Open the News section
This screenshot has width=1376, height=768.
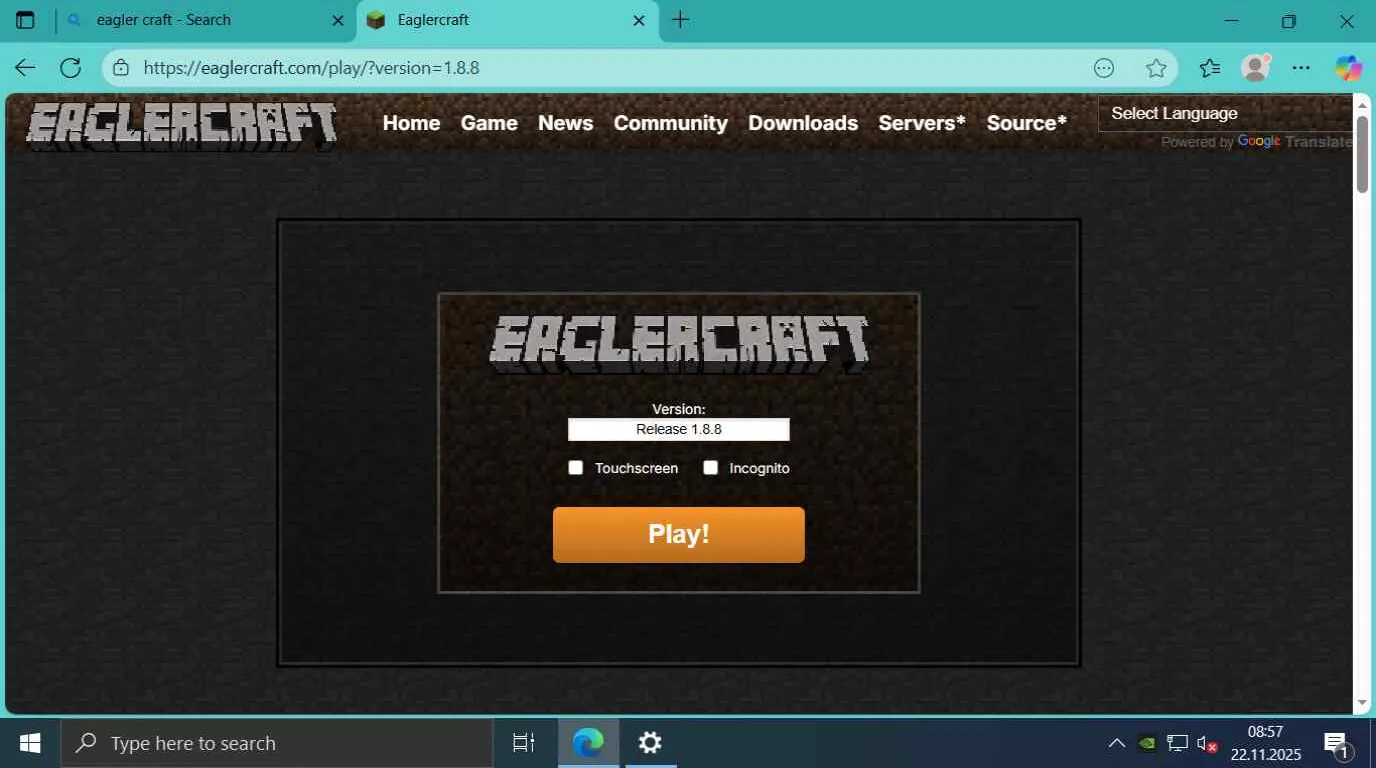565,123
